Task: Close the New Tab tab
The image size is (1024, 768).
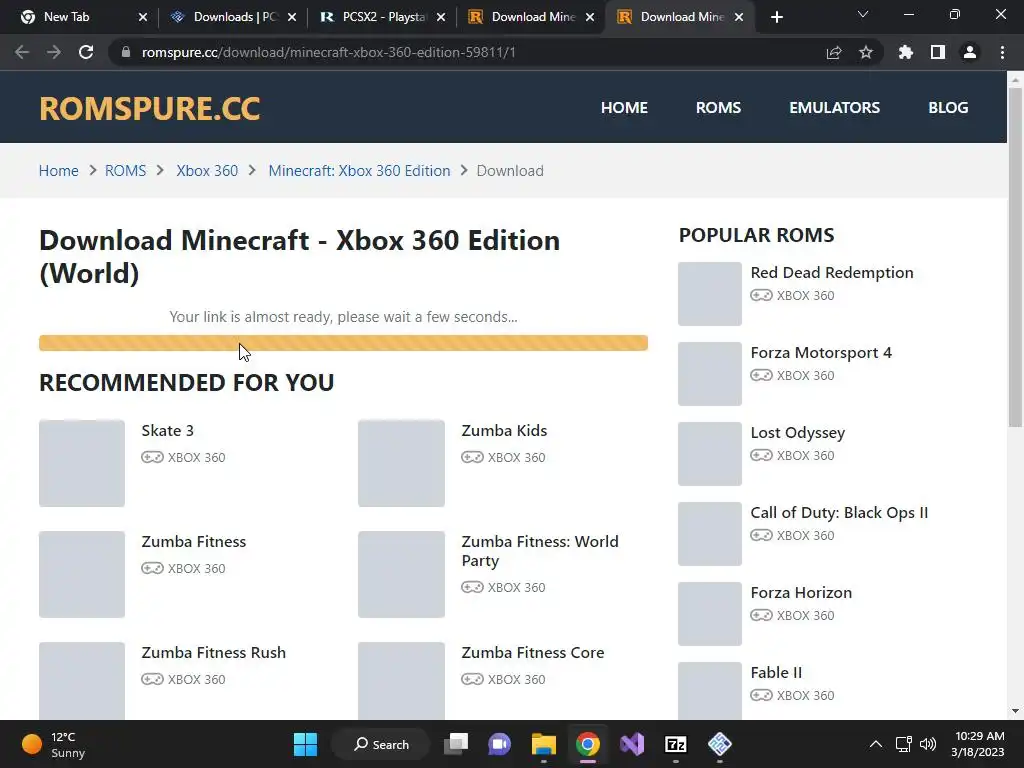Action: coord(143,17)
